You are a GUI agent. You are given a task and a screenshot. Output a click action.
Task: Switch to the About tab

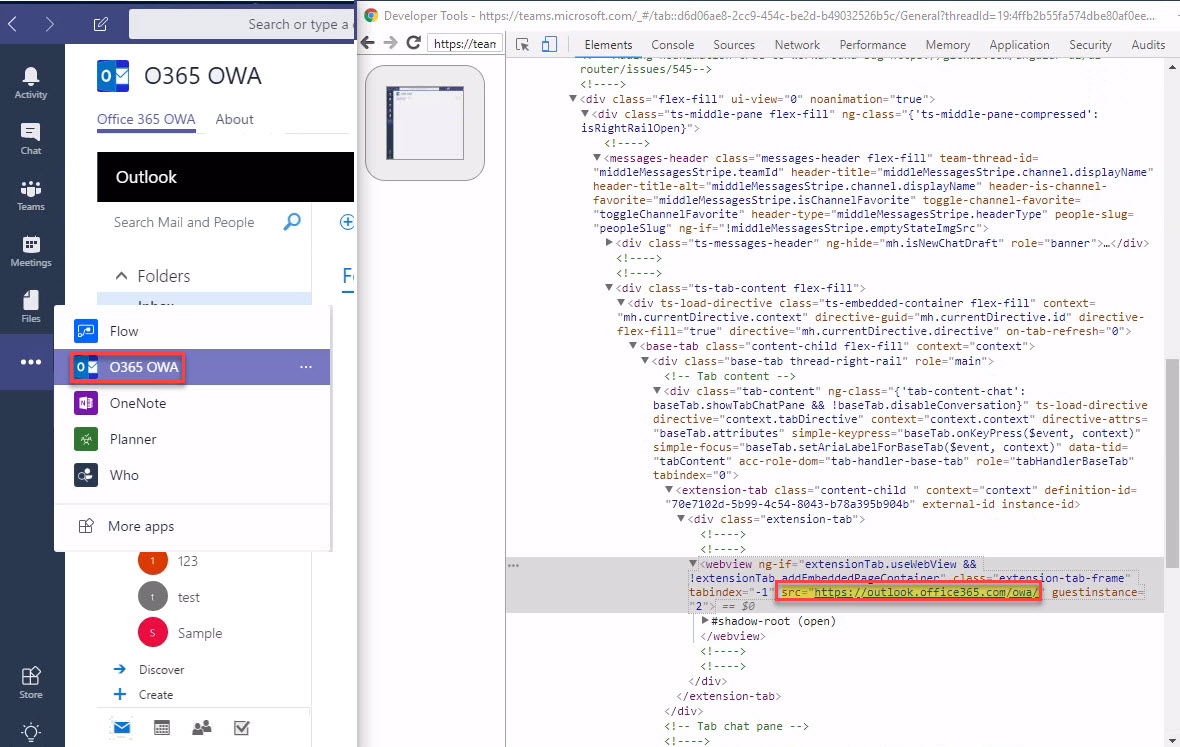234,119
